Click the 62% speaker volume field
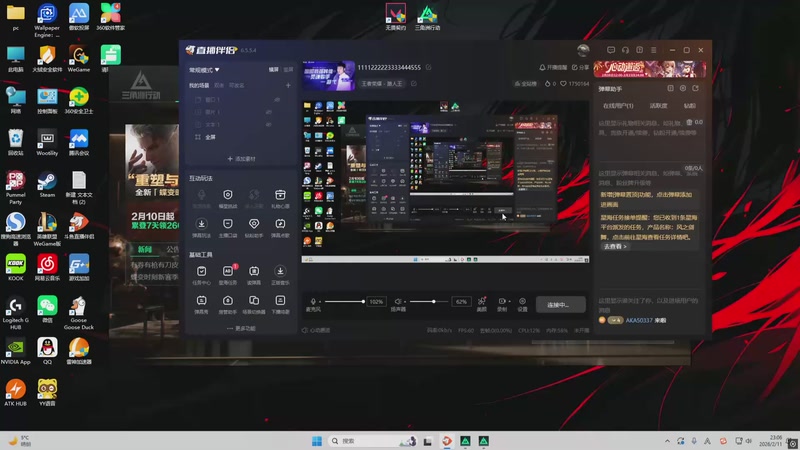This screenshot has width=800, height=450. coord(461,302)
